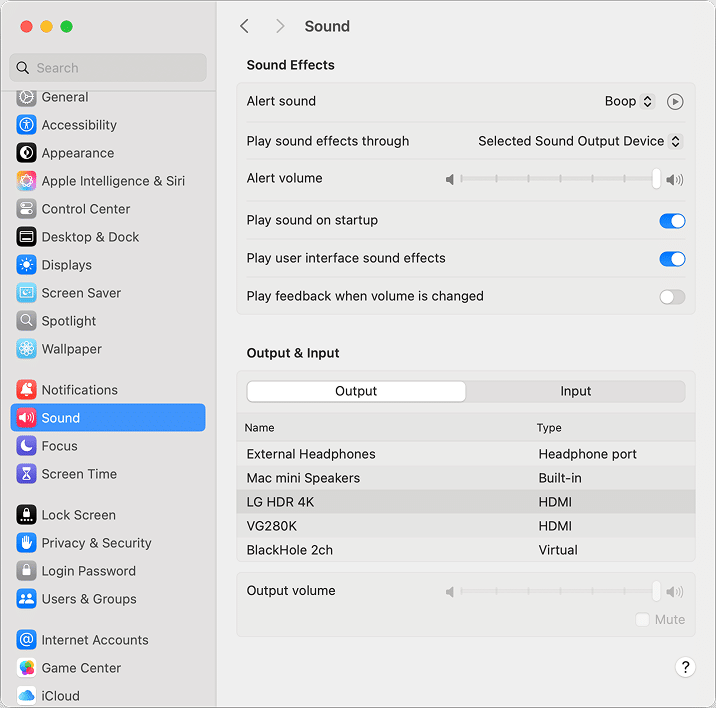This screenshot has width=716, height=708.
Task: Open Privacy & Security settings
Action: [96, 543]
